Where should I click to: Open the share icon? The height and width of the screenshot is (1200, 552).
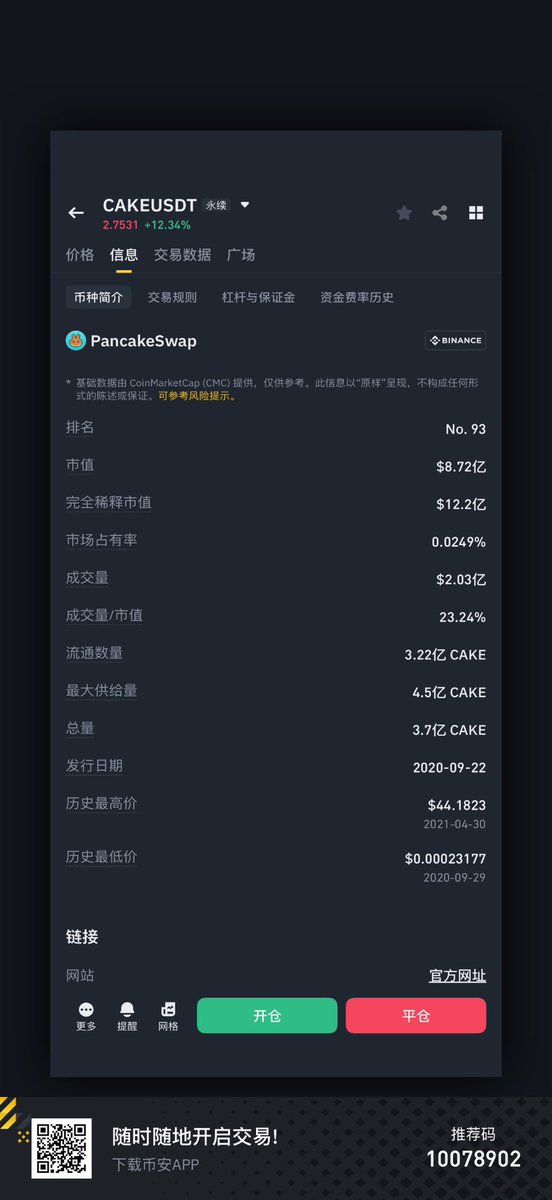(x=440, y=213)
